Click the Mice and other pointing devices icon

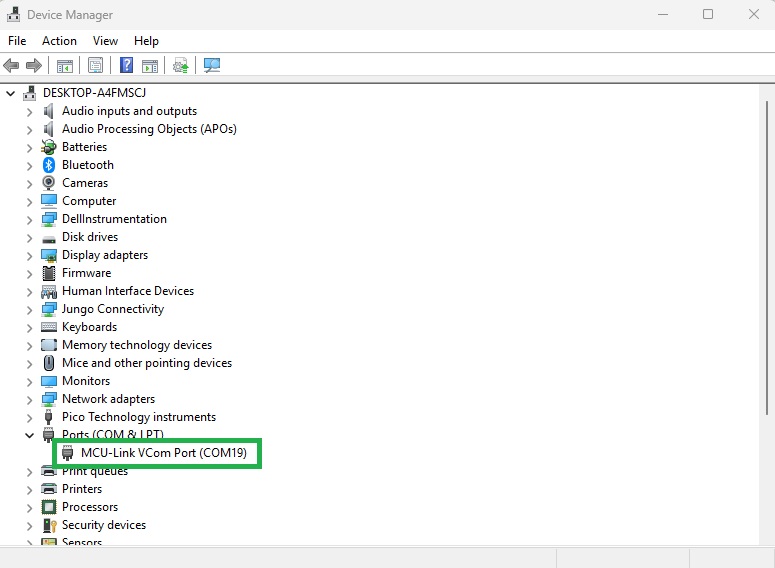click(x=49, y=363)
